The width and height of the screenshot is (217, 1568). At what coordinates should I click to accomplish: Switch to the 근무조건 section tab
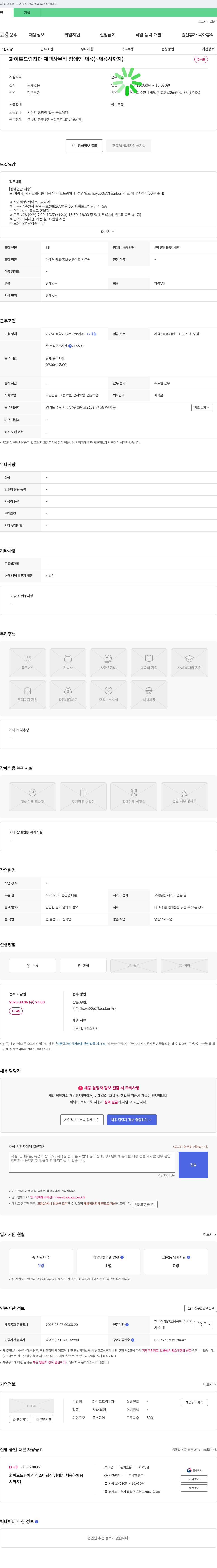pos(47,49)
